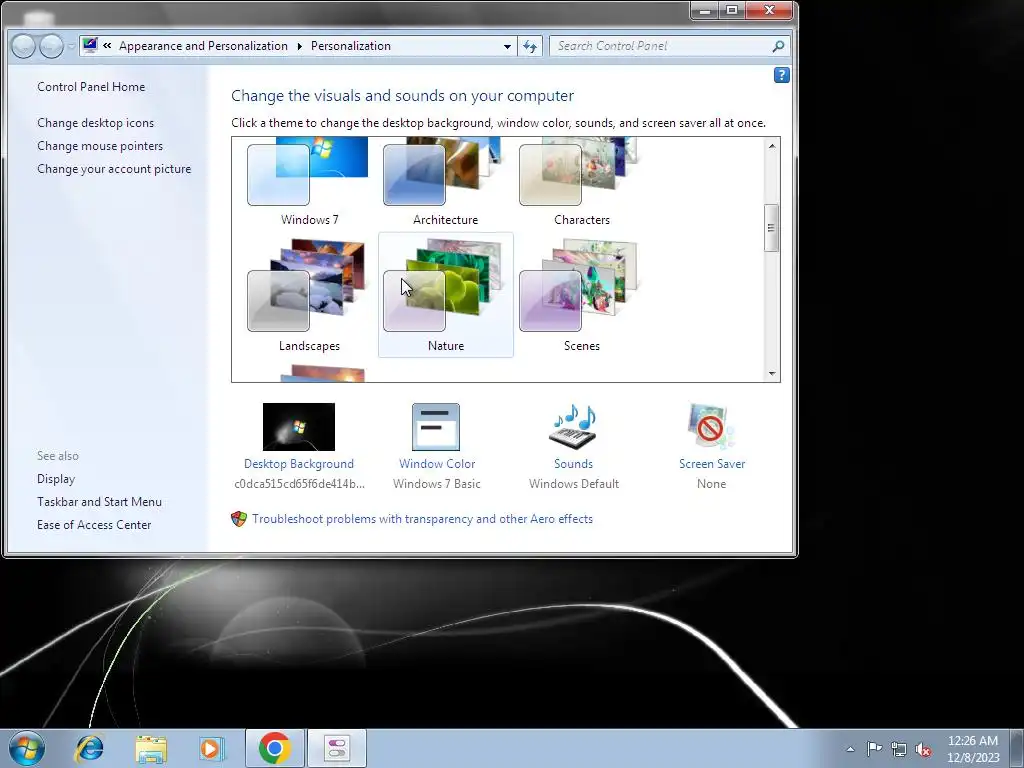
Task: Close the Personalization window
Action: (769, 10)
